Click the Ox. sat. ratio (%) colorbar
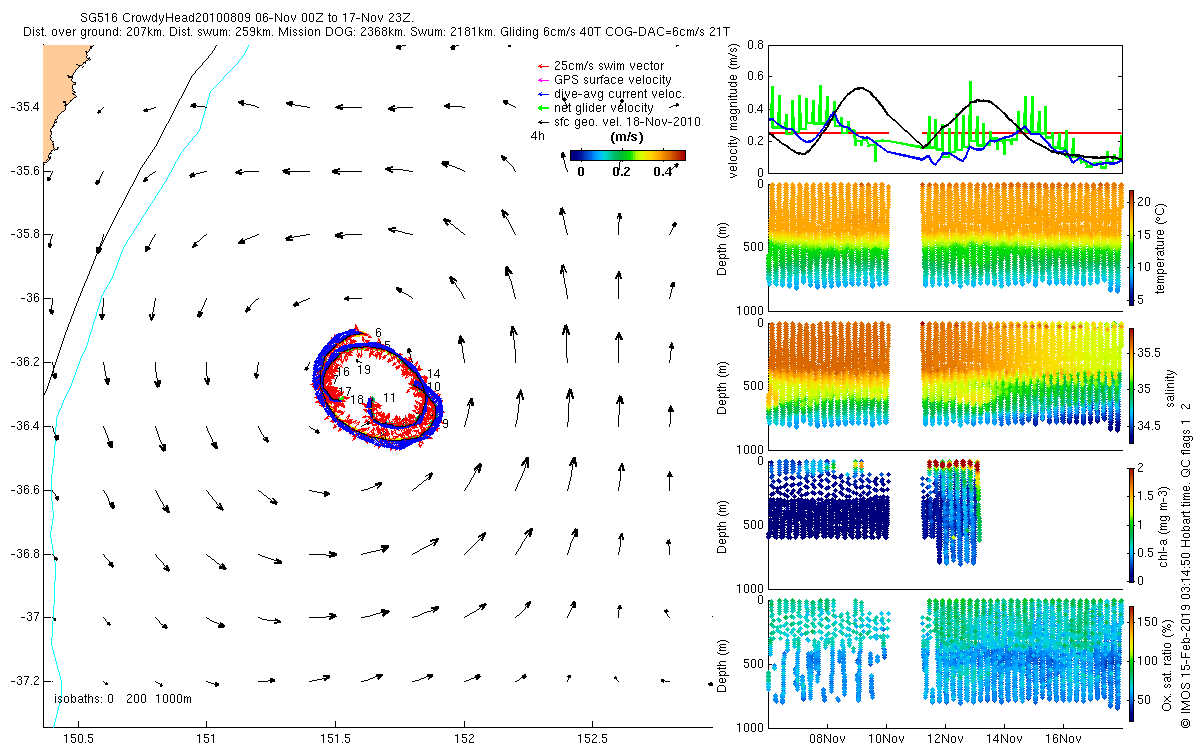Image resolution: width=1200 pixels, height=750 pixels. coord(1132,663)
